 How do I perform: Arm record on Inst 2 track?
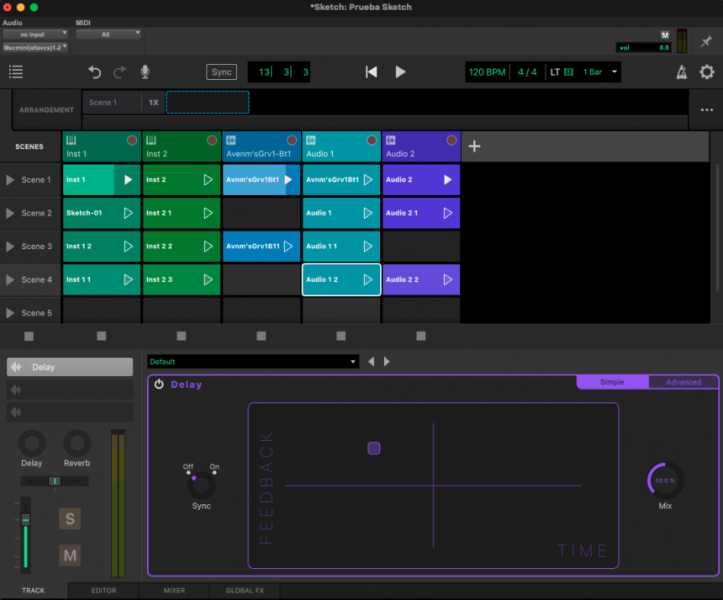[x=212, y=140]
